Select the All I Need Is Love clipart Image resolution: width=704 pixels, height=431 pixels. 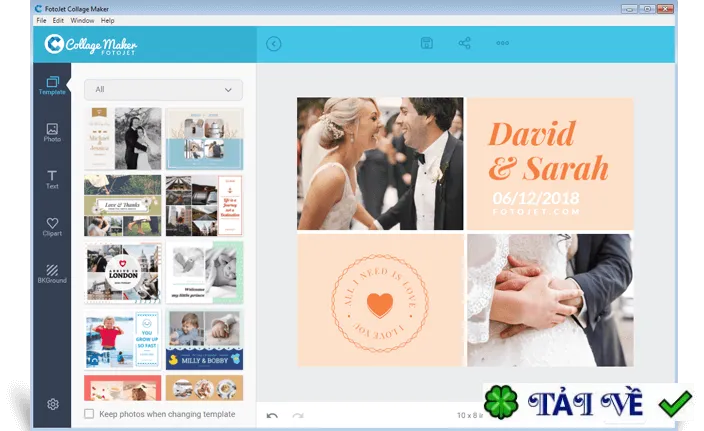click(380, 303)
